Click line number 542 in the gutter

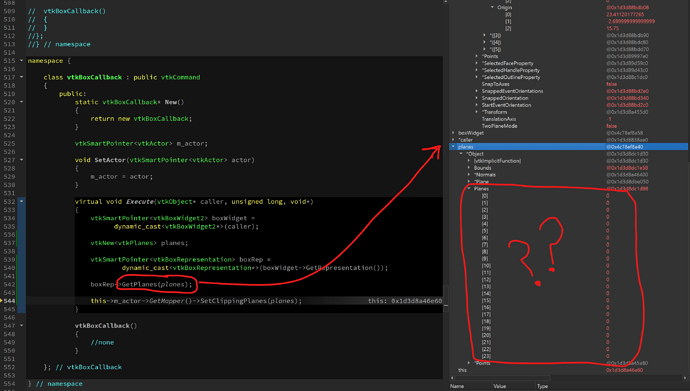pyautogui.click(x=9, y=284)
